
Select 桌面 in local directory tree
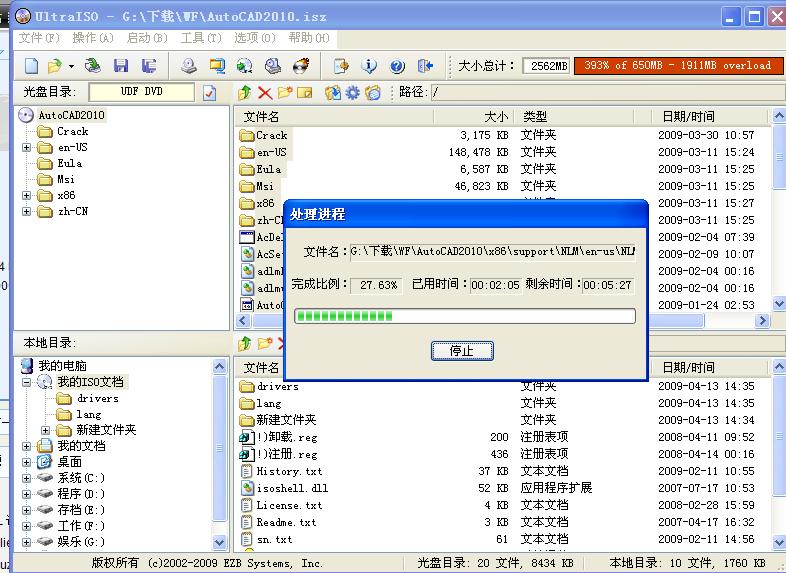point(69,462)
